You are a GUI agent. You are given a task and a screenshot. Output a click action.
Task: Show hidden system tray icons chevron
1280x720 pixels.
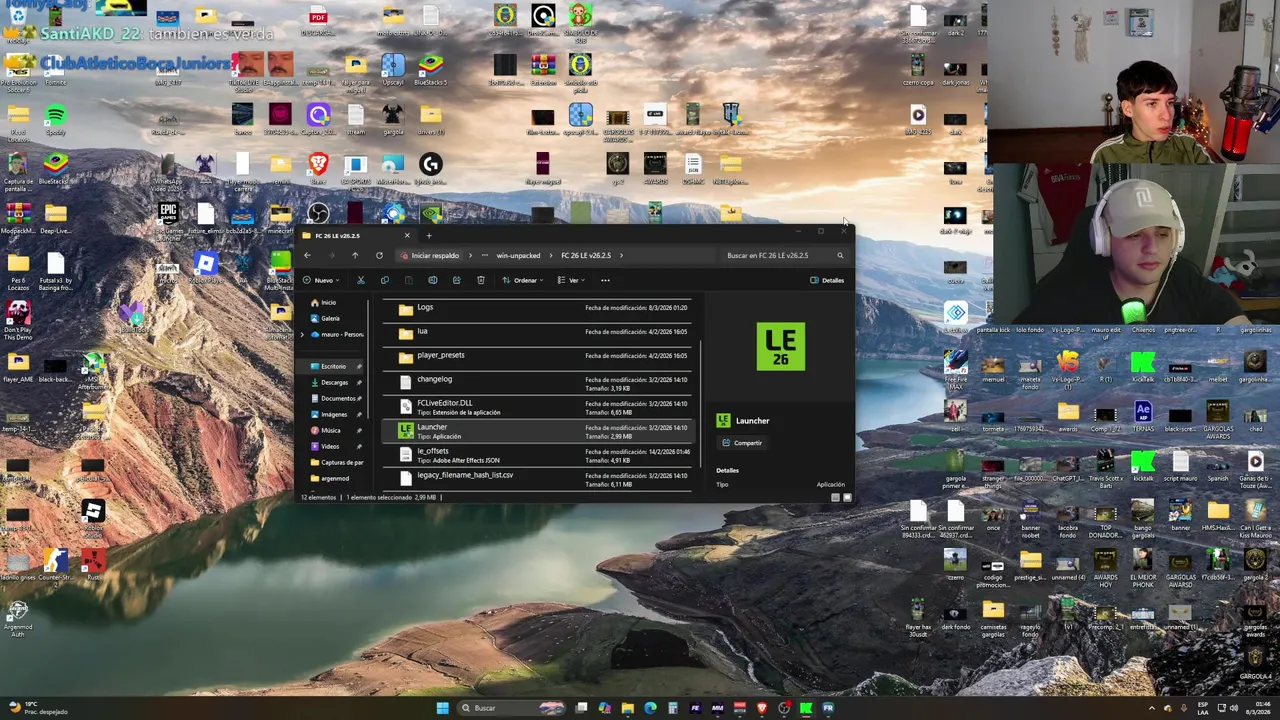[1151, 708]
